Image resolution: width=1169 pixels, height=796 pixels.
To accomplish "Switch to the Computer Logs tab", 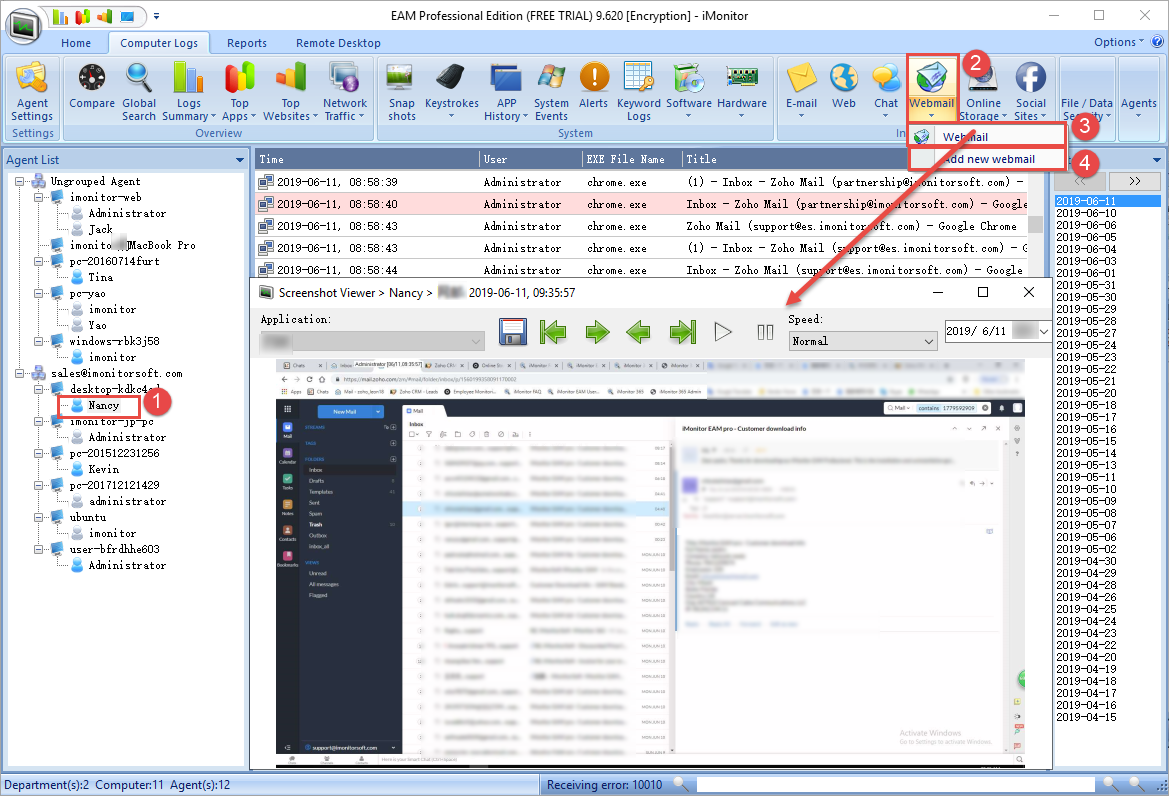I will [x=159, y=43].
